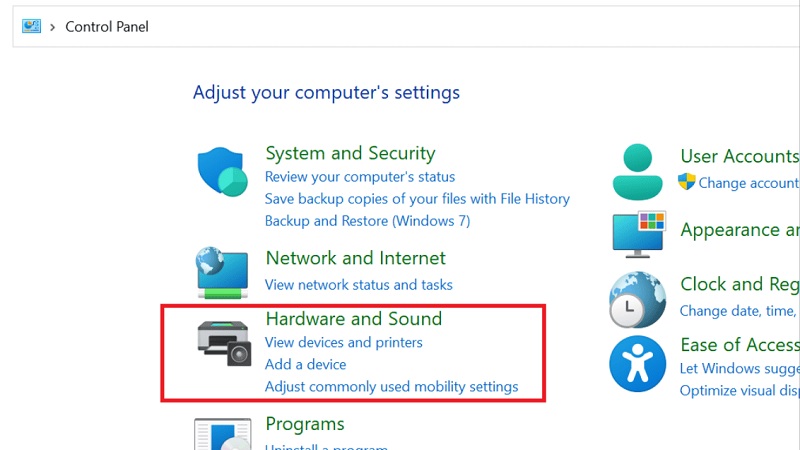Click the User Accounts person icon
Viewport: 800px width, 450px height.
pos(637,172)
